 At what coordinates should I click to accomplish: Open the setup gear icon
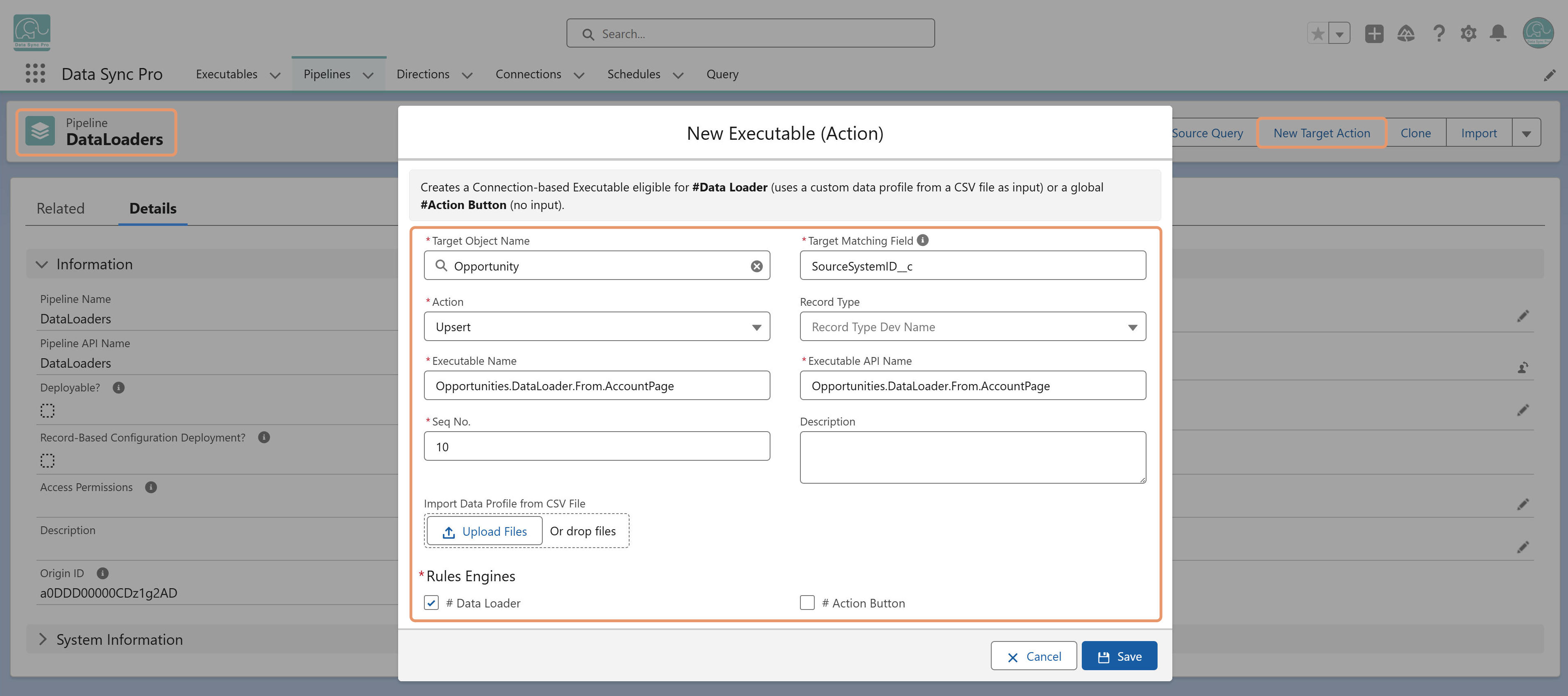point(1468,34)
